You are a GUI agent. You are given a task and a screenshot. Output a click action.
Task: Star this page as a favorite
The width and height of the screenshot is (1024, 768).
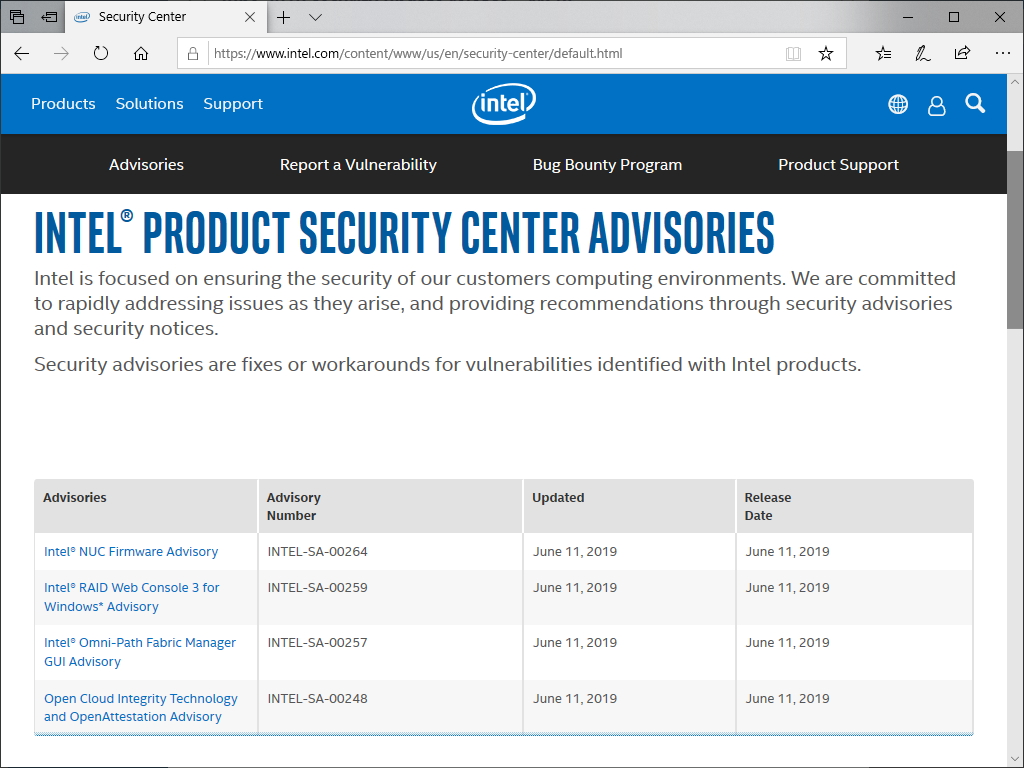[x=826, y=53]
